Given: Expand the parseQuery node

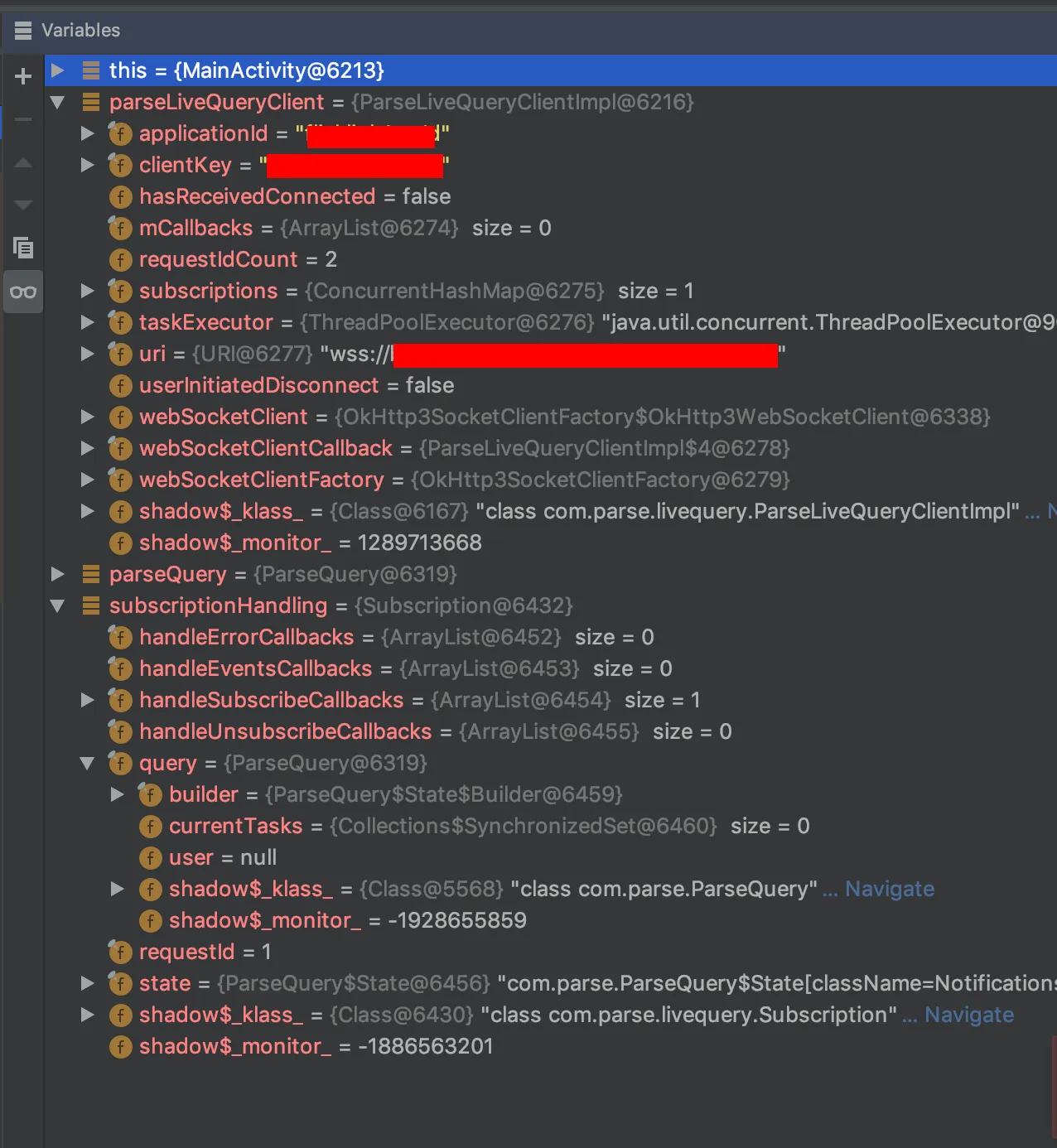Looking at the screenshot, I should point(57,574).
